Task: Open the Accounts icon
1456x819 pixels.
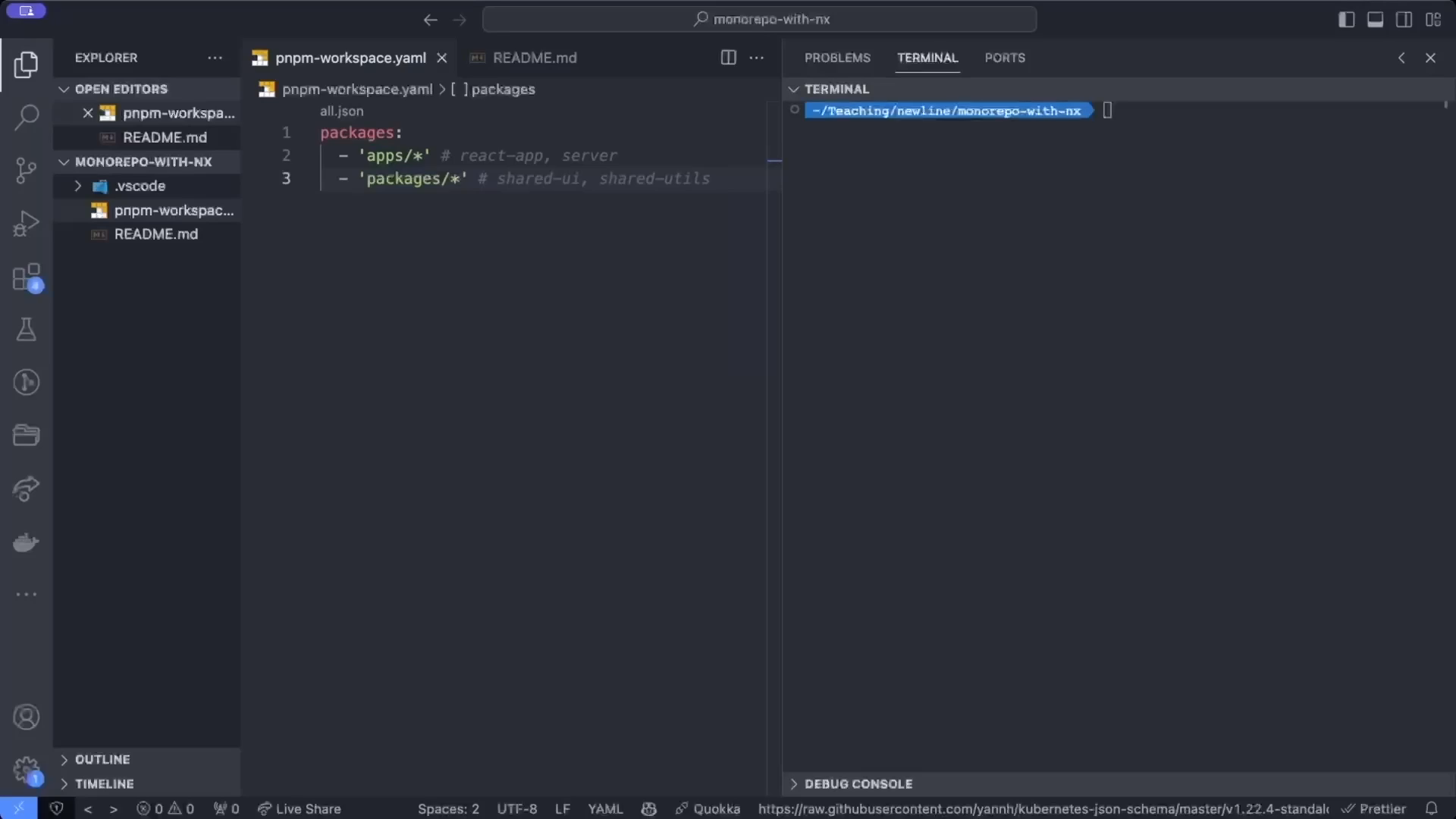Action: (x=27, y=717)
